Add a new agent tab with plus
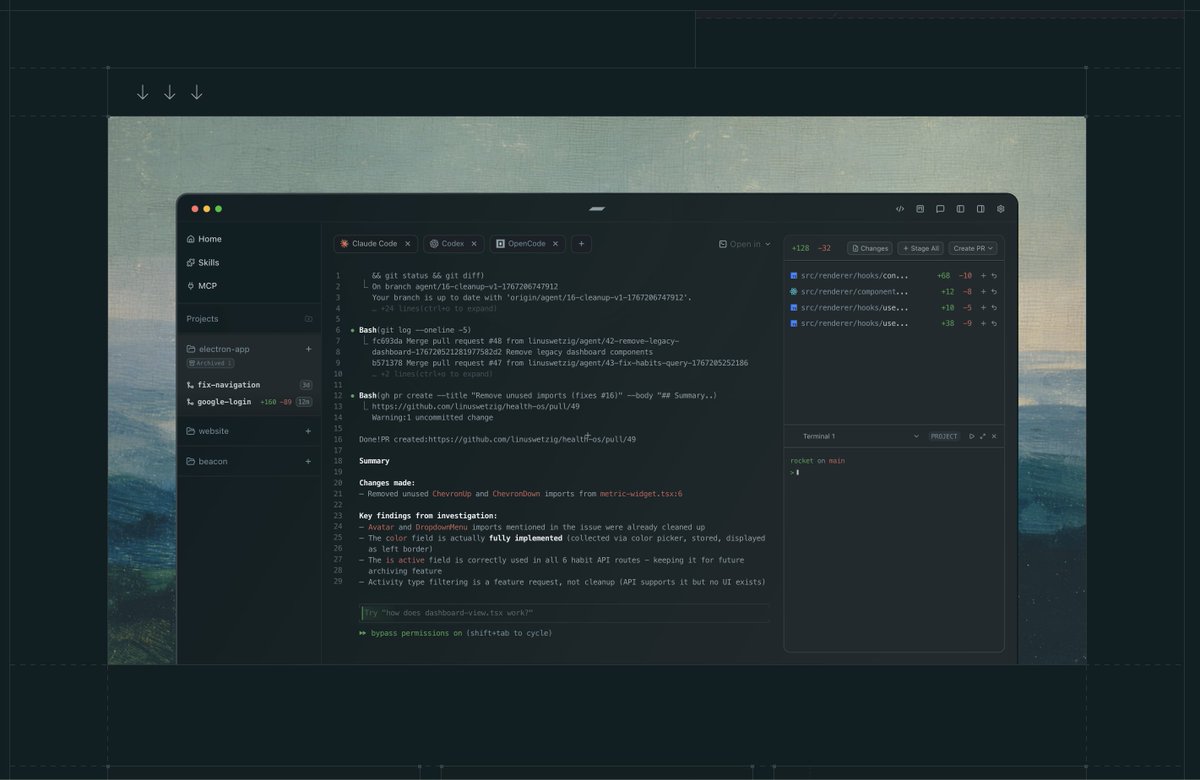 tap(581, 243)
